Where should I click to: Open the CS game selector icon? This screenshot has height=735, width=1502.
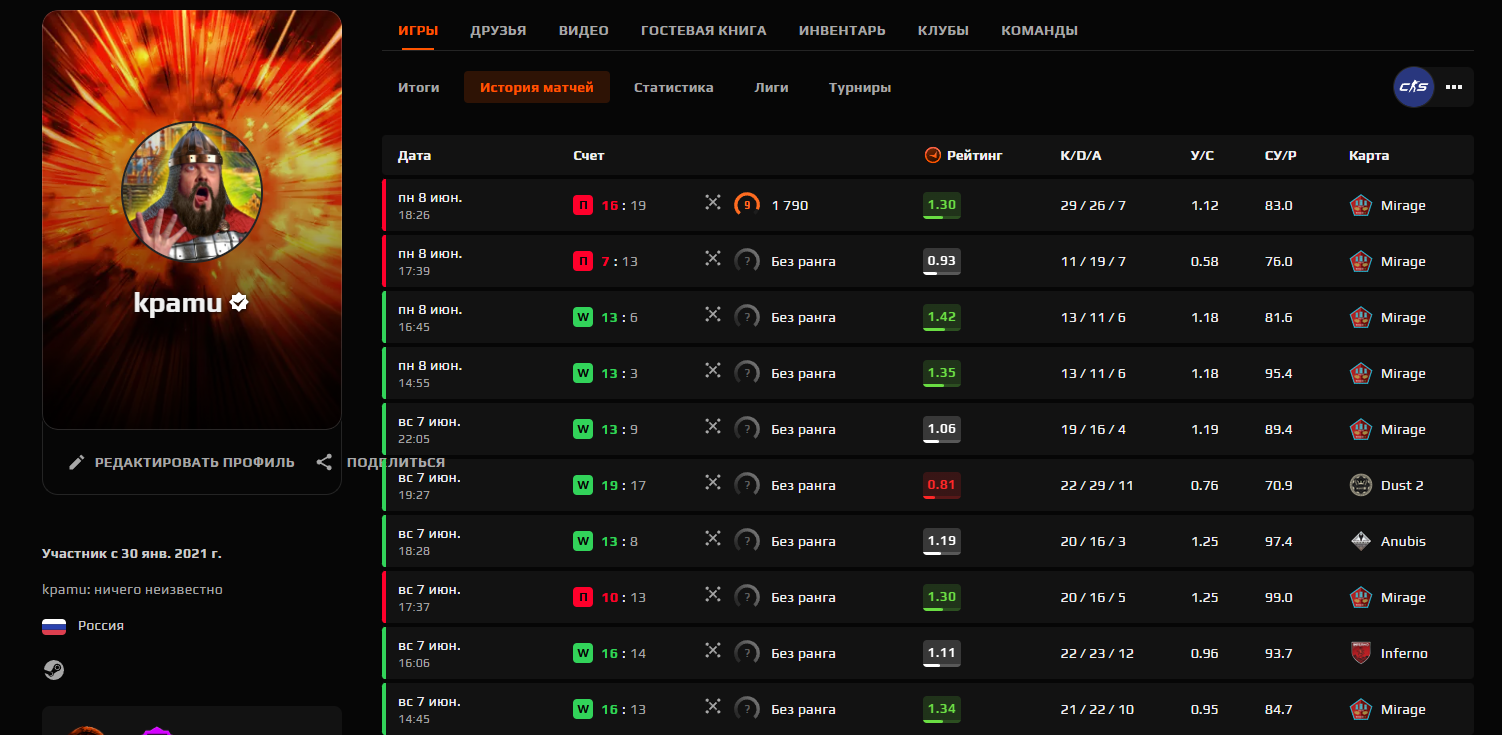click(1414, 87)
